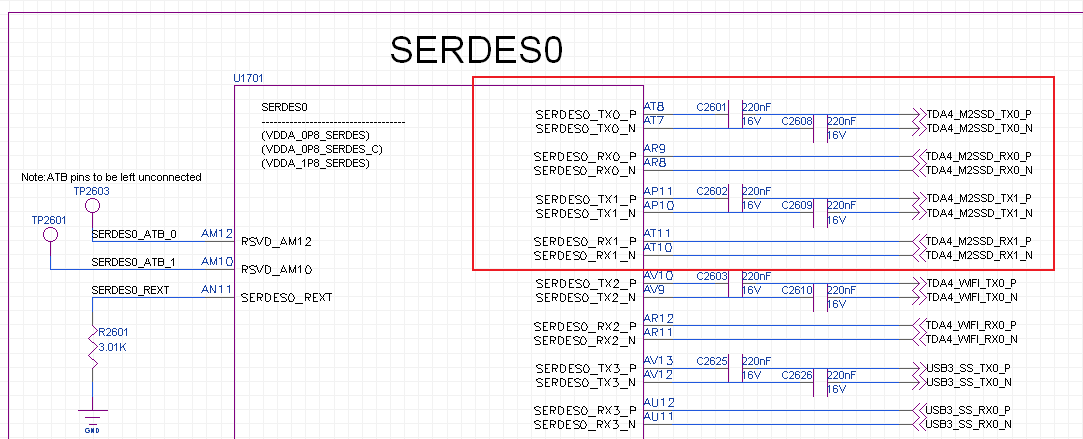Click the TDA4_M2SSD_TX1_N net port
The width and height of the screenshot is (1083, 439).
(x=973, y=213)
